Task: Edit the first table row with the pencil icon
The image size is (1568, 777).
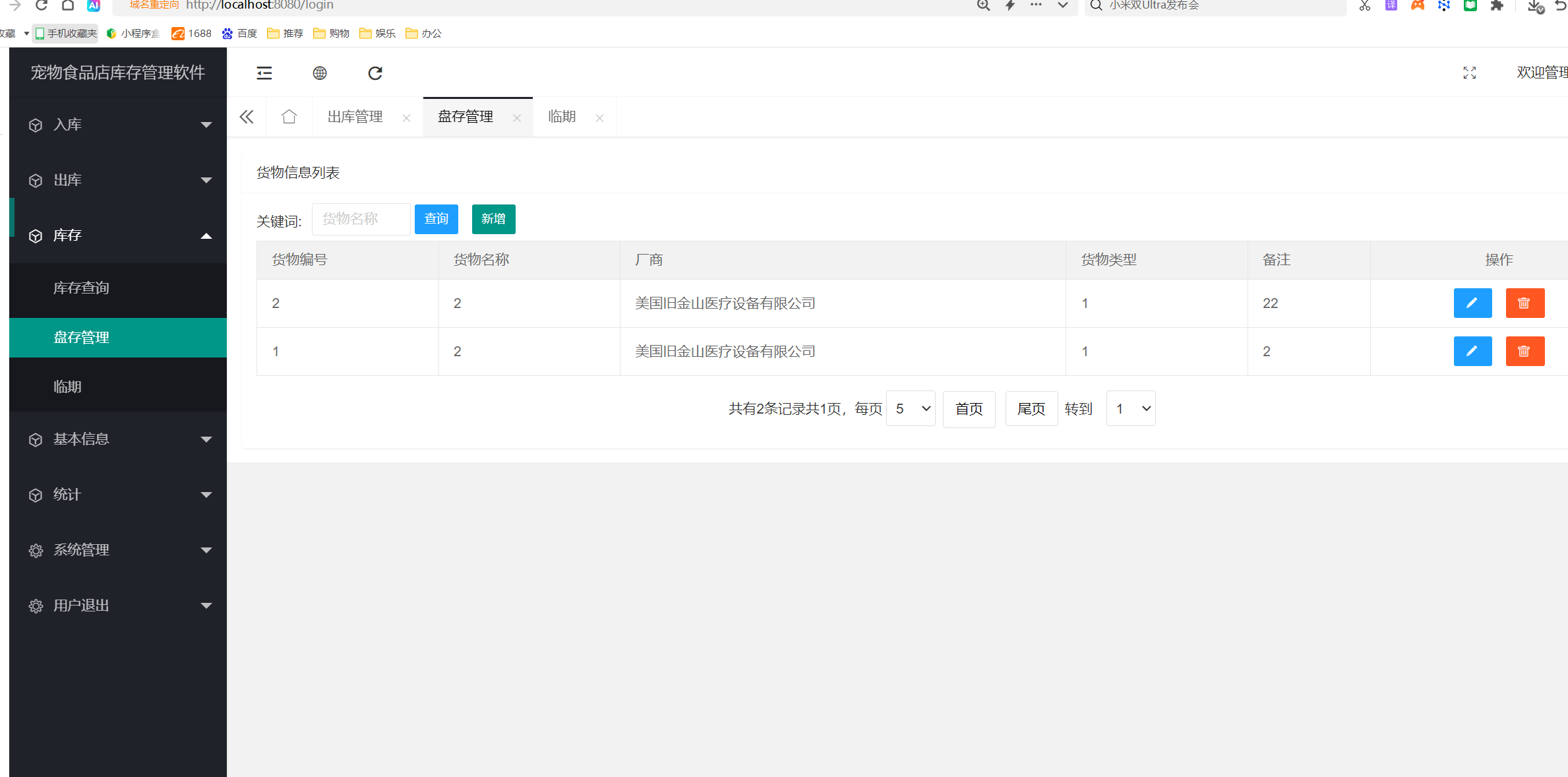Action: (x=1472, y=303)
